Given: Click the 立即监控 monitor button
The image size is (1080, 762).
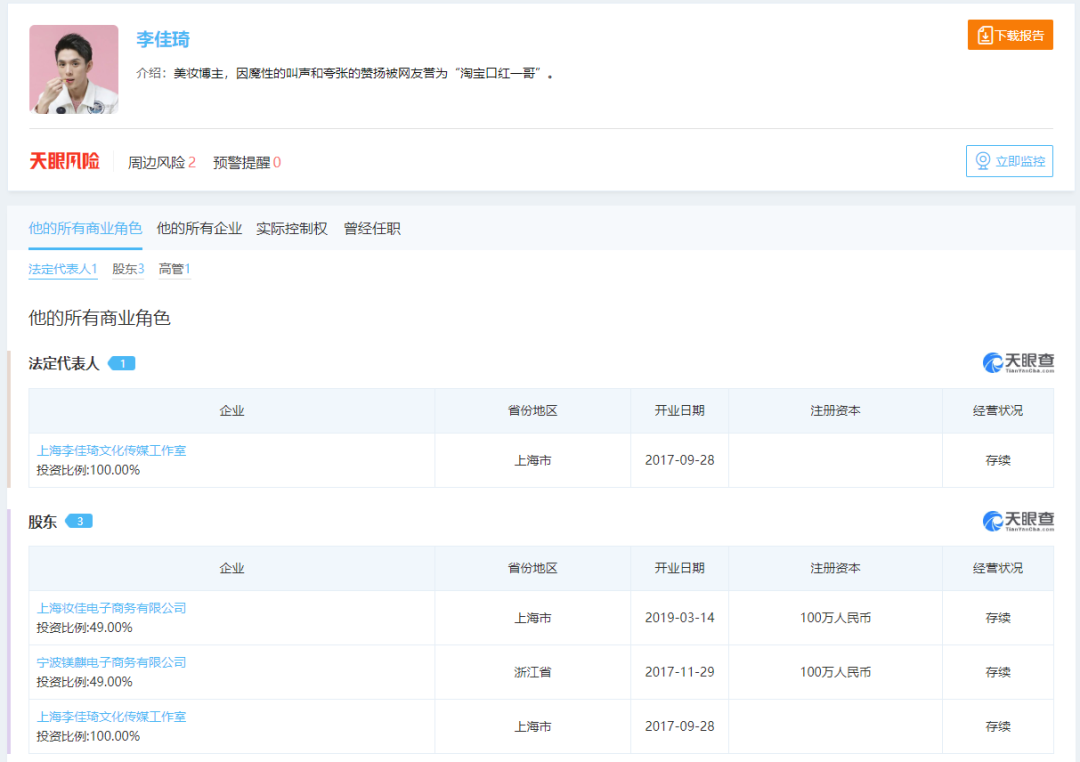Looking at the screenshot, I should coord(1009,161).
